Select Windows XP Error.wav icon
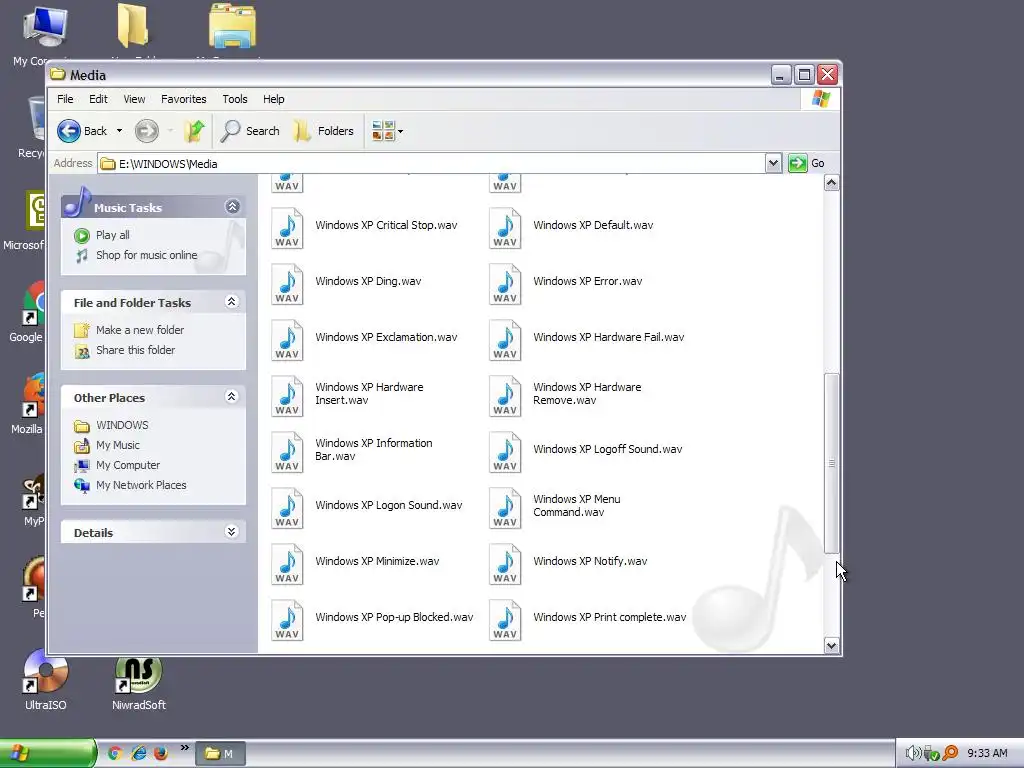The height and width of the screenshot is (768, 1024). pos(505,284)
